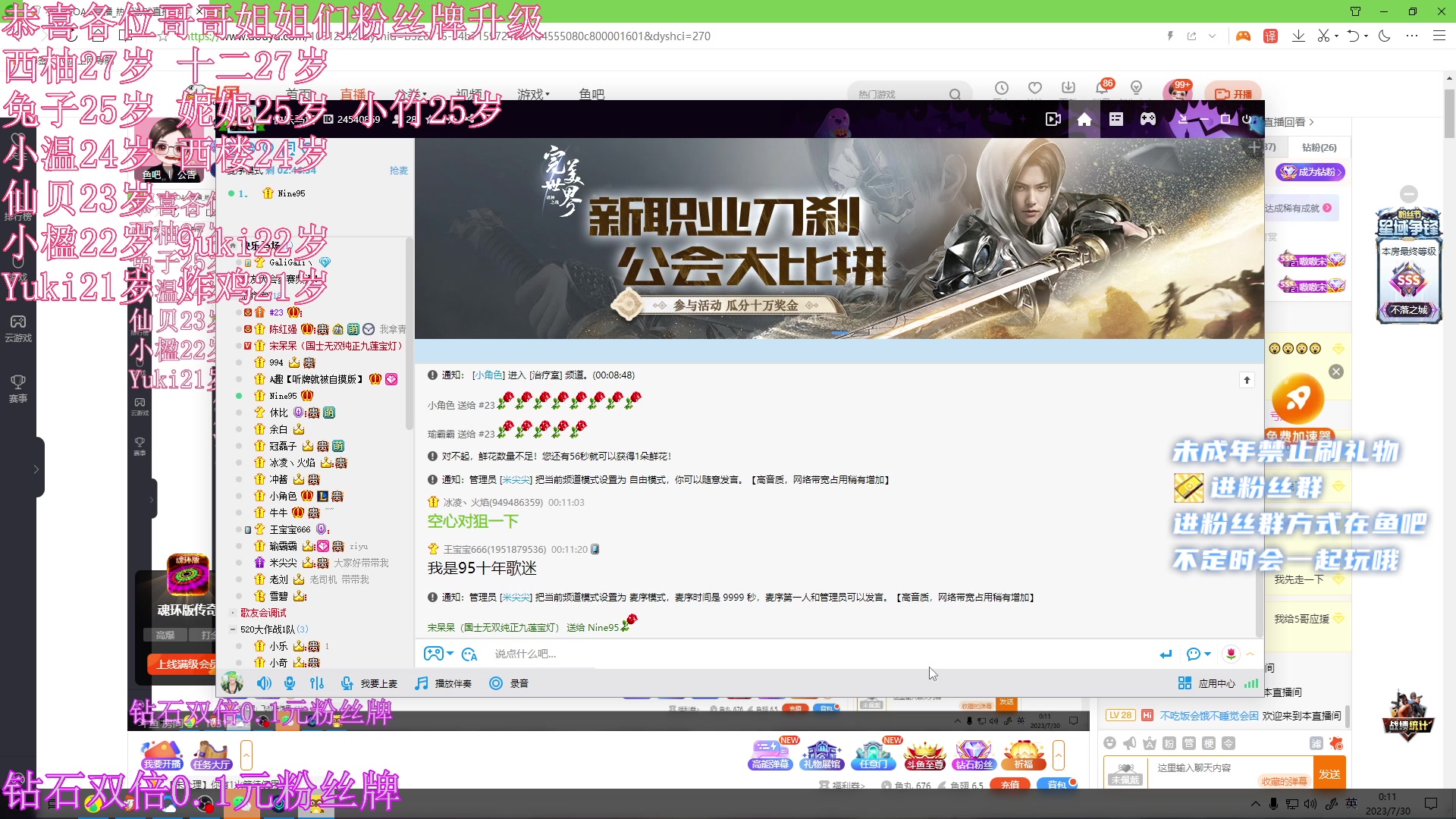Click the 应用中心 app center icon
The image size is (1456, 819).
1185,683
